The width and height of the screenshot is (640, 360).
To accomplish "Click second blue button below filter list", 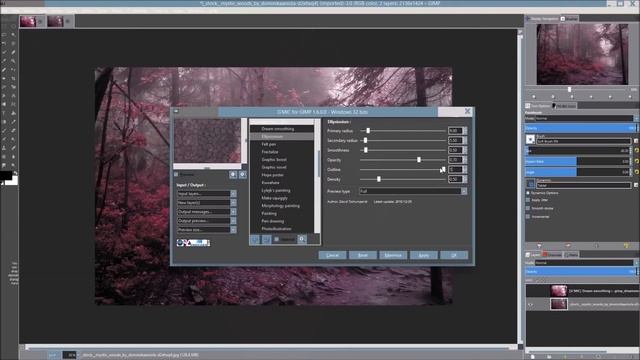I will point(266,239).
